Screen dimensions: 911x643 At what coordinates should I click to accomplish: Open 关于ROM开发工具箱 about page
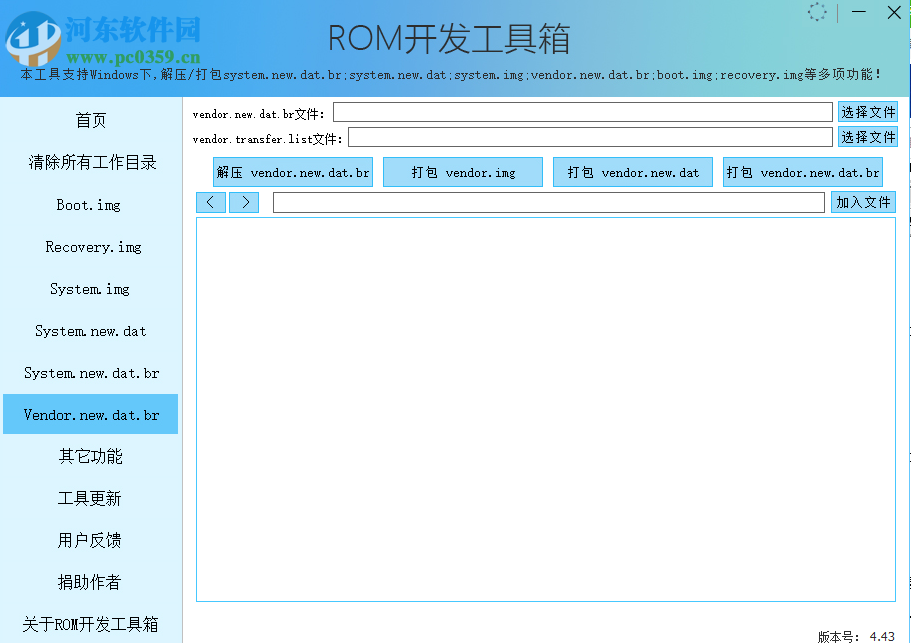(x=90, y=623)
